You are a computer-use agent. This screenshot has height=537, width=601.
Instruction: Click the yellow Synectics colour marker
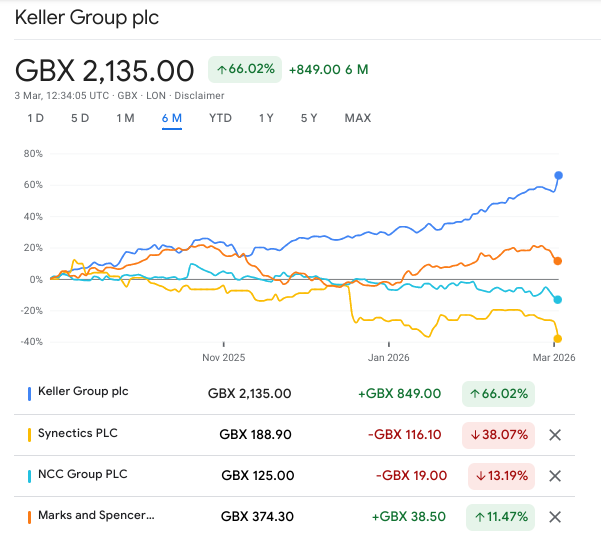point(29,435)
